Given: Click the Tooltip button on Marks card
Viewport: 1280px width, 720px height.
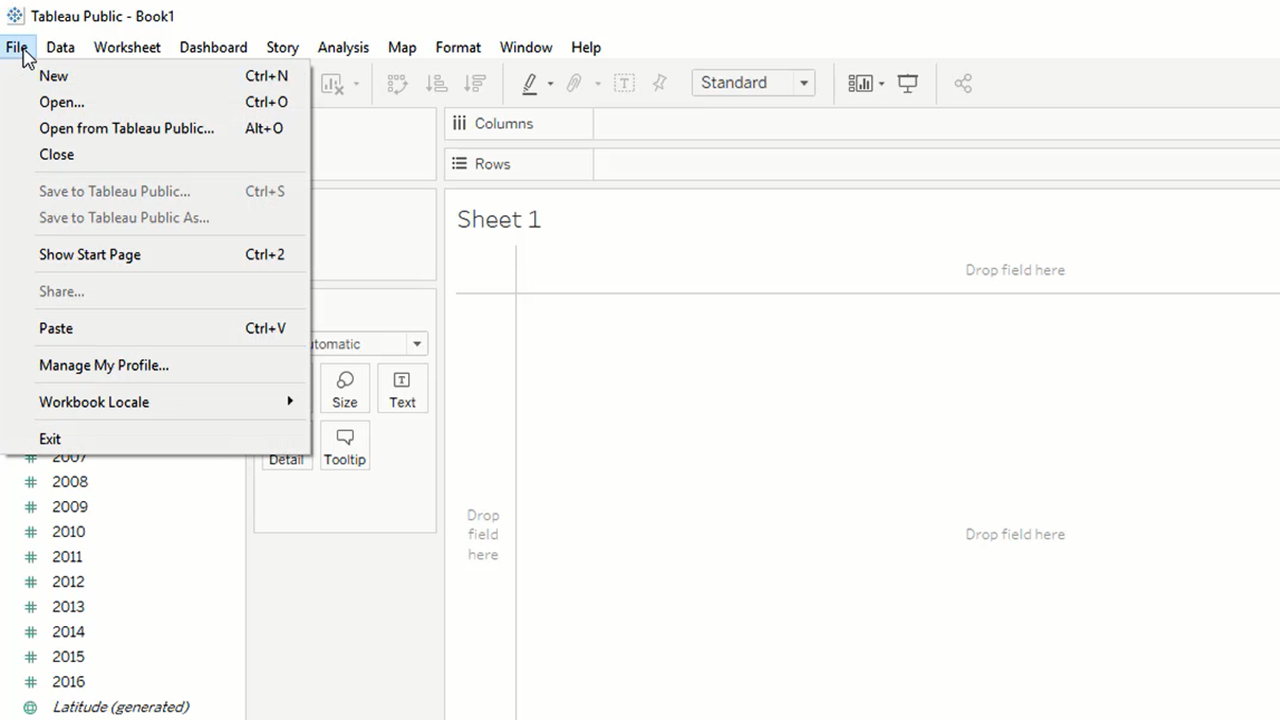Looking at the screenshot, I should click(345, 446).
